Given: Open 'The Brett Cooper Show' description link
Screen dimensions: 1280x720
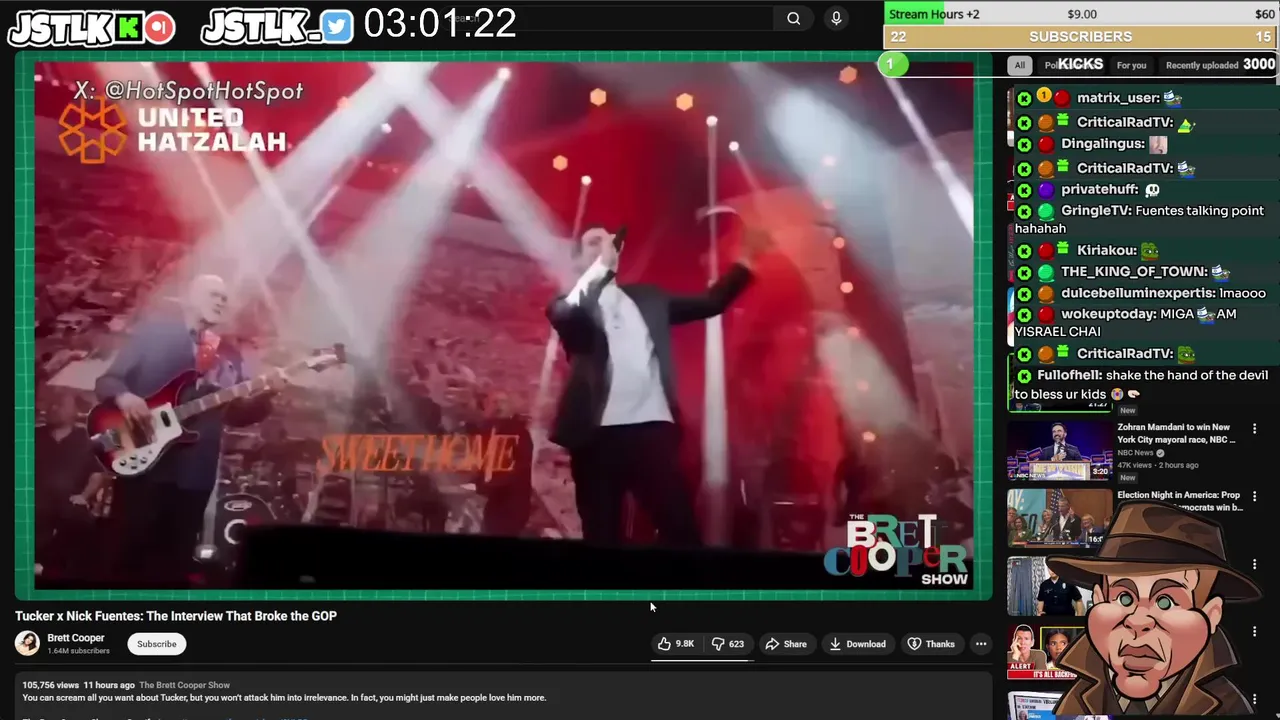Looking at the screenshot, I should coord(185,685).
